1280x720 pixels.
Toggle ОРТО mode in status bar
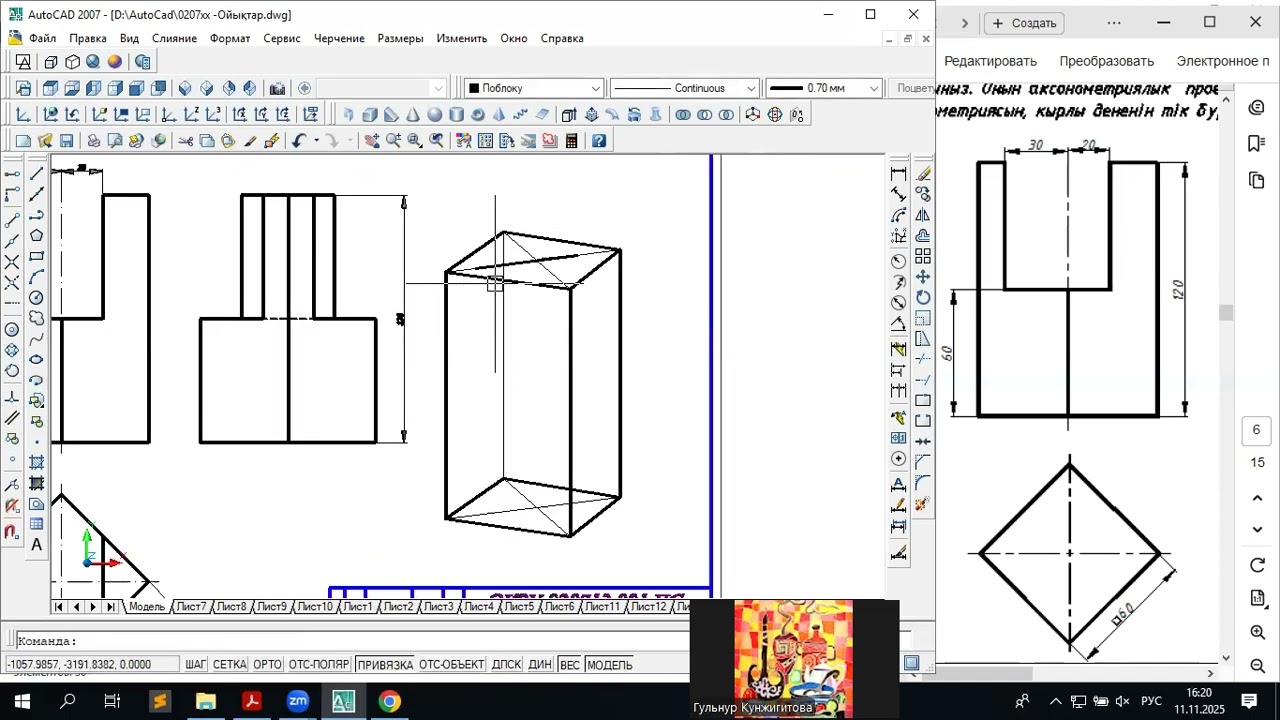[x=267, y=665]
